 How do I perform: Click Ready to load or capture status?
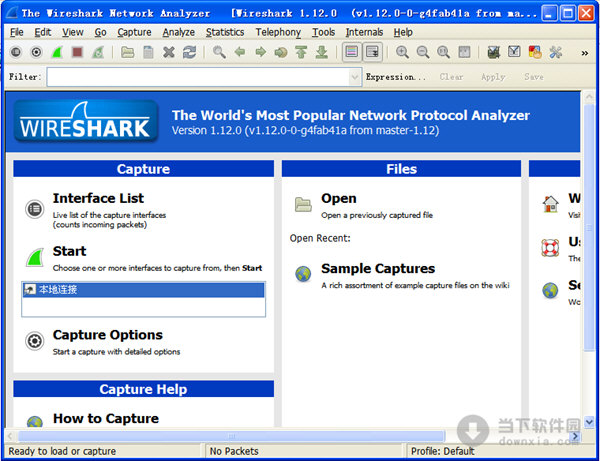tap(62, 451)
